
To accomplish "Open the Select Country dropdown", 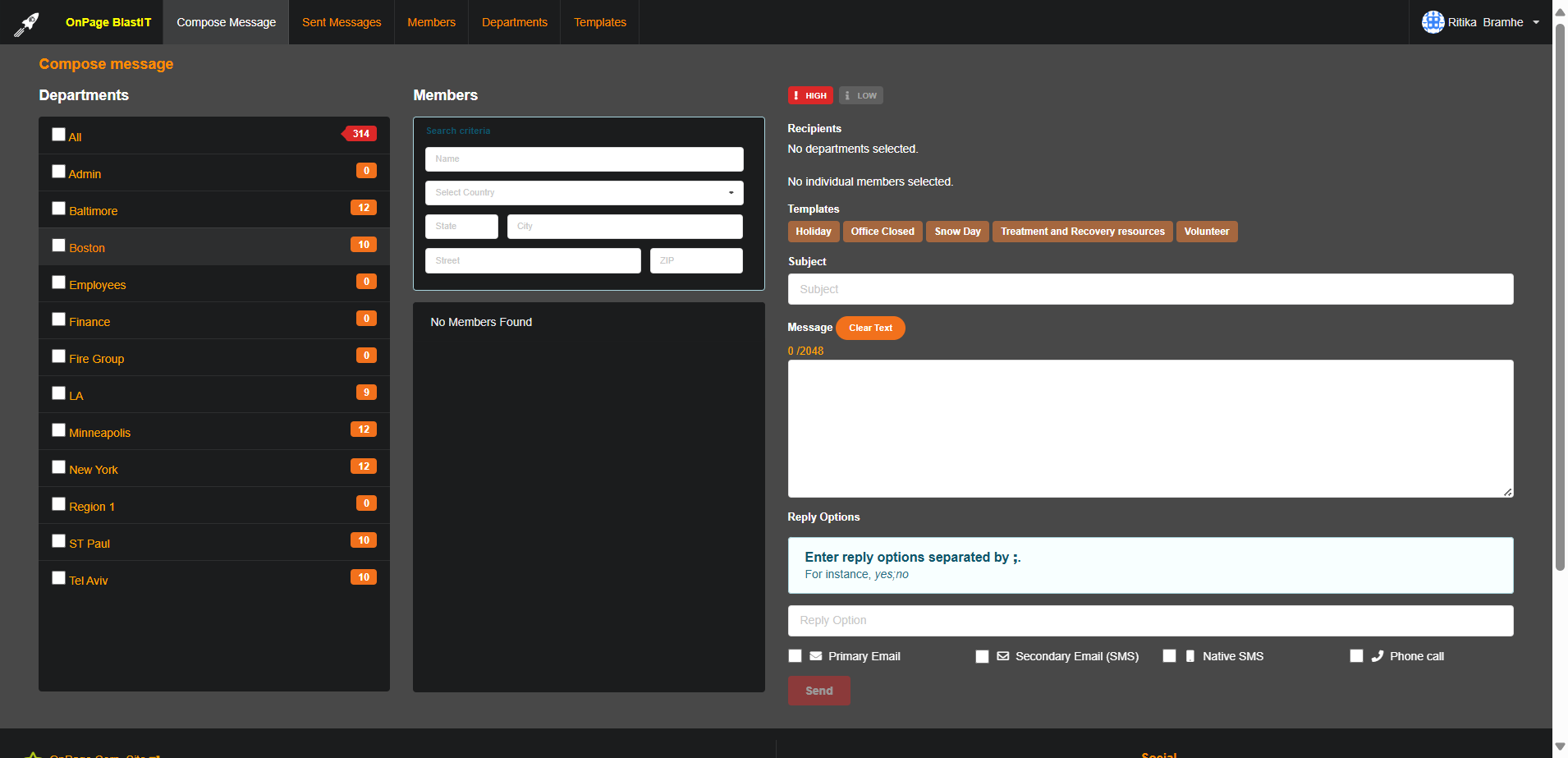I will point(584,193).
